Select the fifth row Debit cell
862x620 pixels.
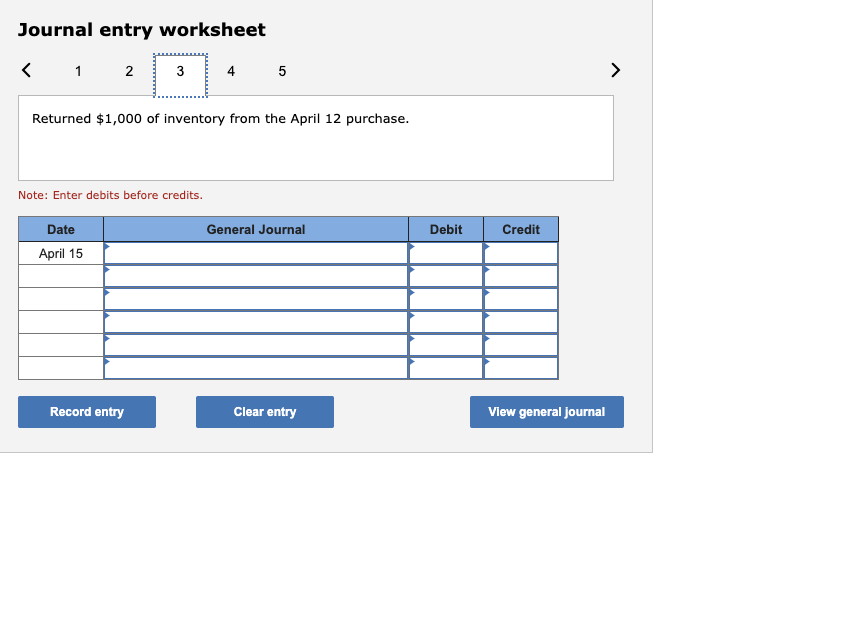pyautogui.click(x=446, y=346)
